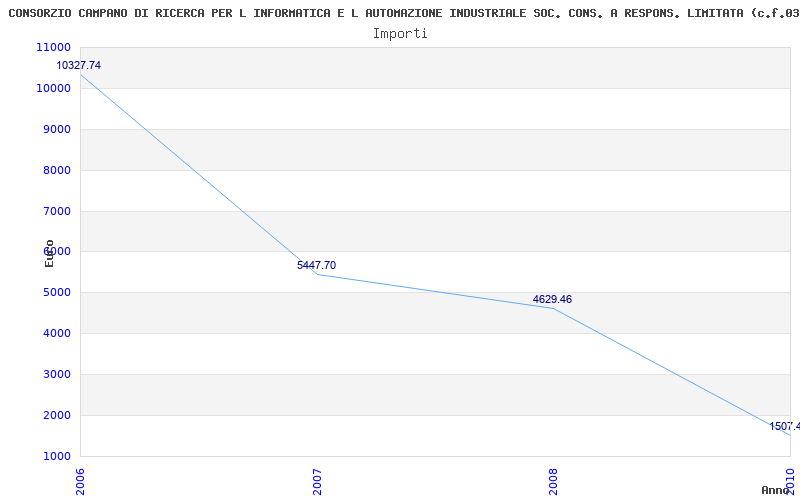This screenshot has width=800, height=500.
Task: Click the 8000 y-axis value
Action: coord(55,170)
